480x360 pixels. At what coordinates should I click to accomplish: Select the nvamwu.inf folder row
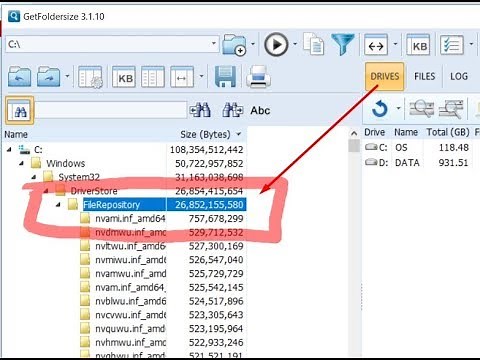(130, 273)
